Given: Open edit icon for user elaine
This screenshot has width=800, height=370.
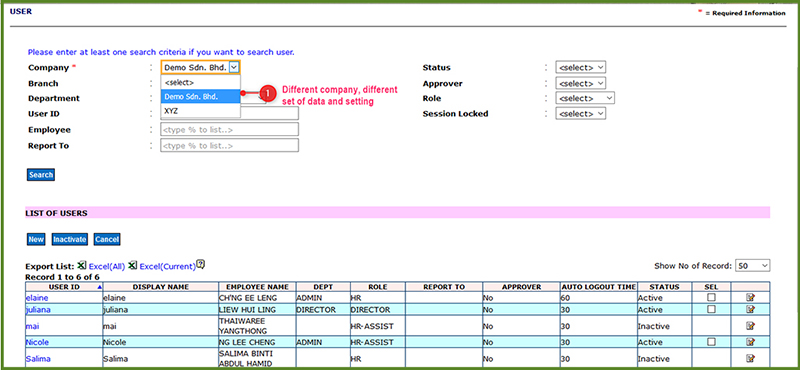Looking at the screenshot, I should point(750,297).
